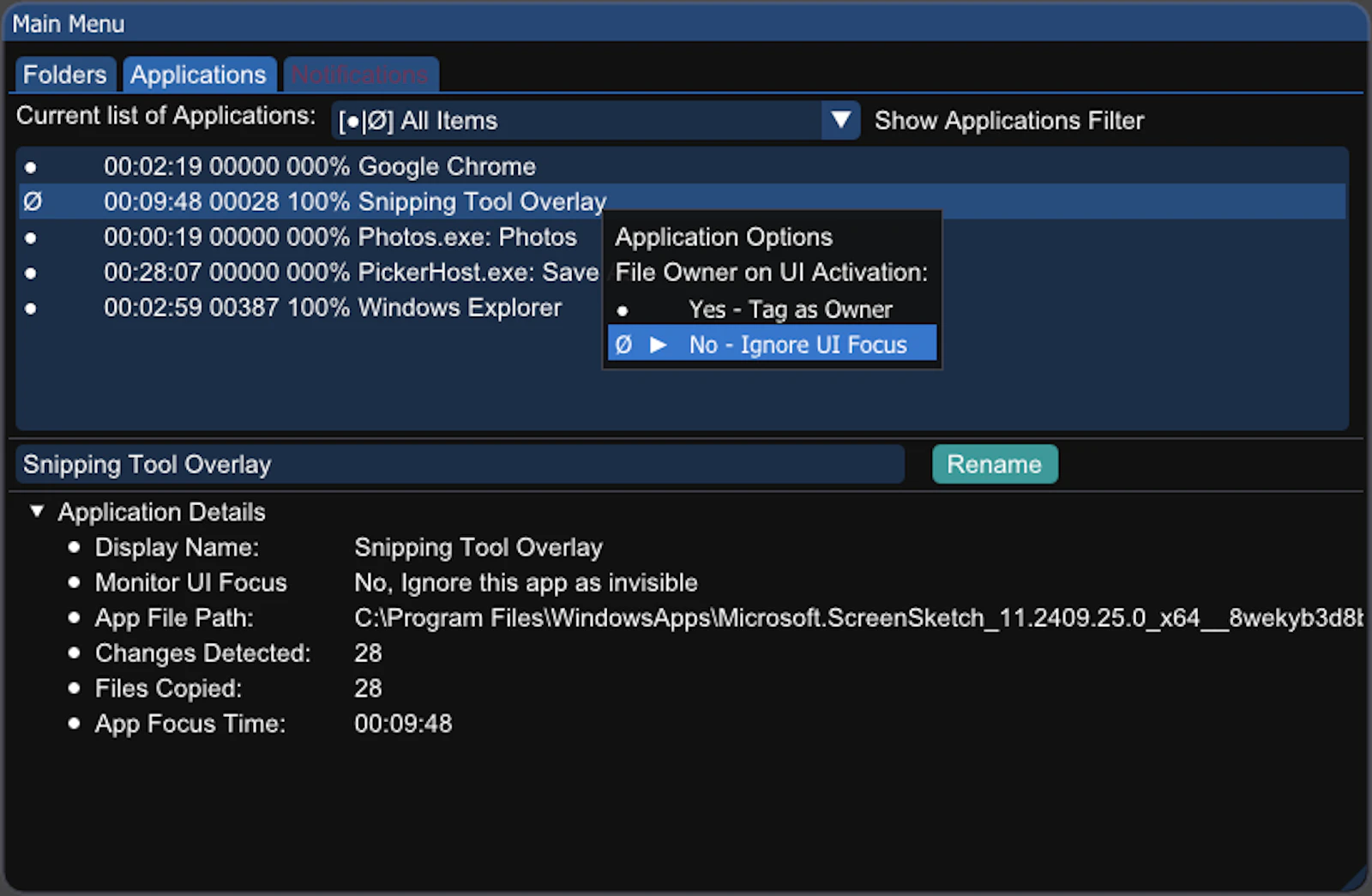Click Show Applications Filter
Image resolution: width=1372 pixels, height=896 pixels.
click(1009, 121)
